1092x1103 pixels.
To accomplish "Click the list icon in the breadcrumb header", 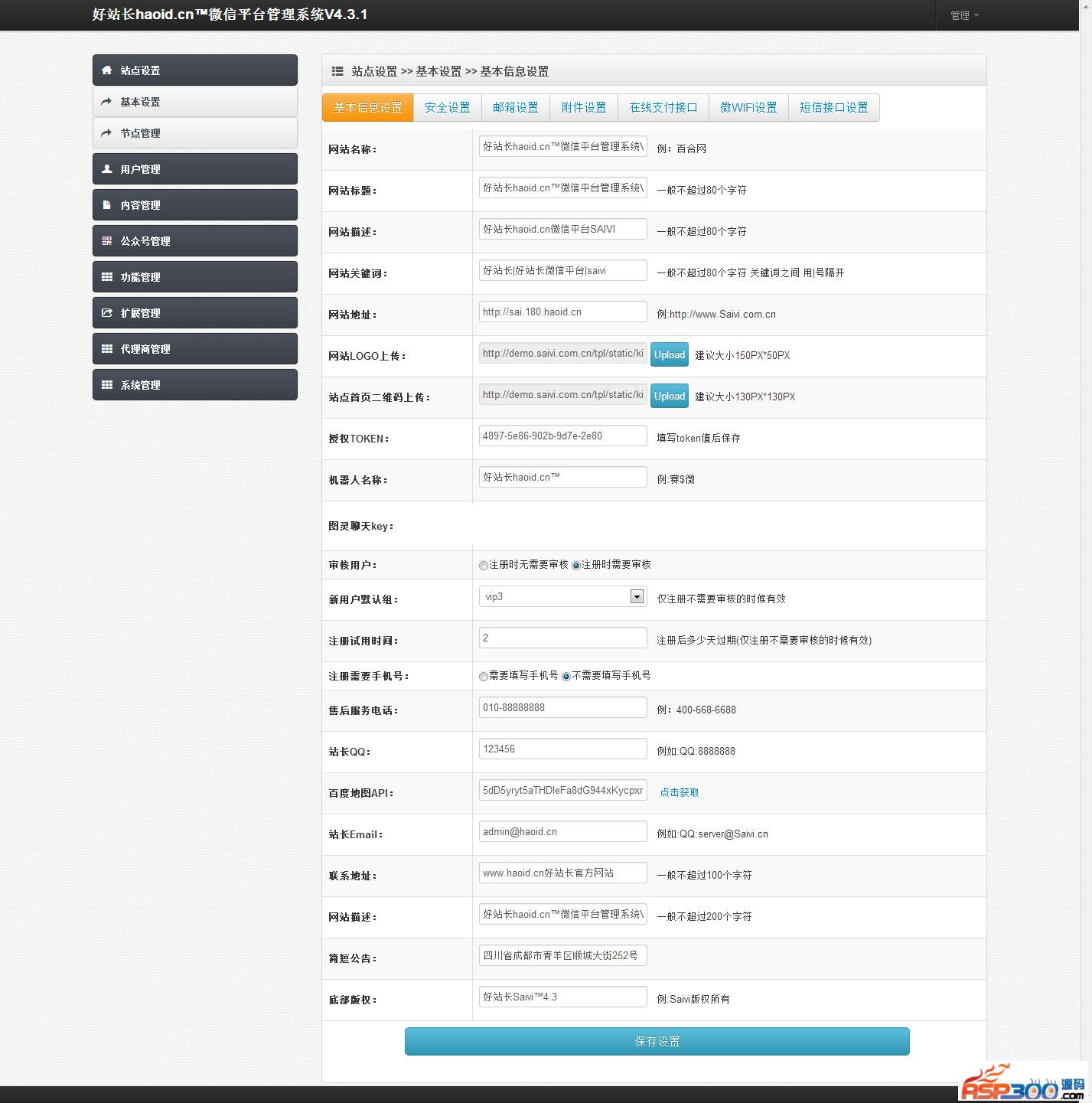I will (x=337, y=71).
